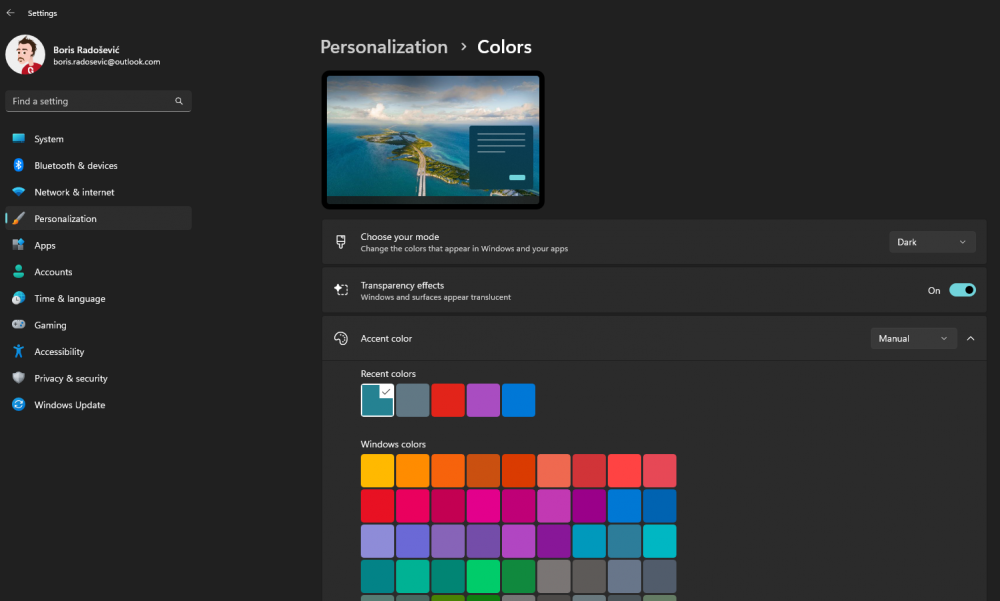Open the Boris Radošević profile avatar

pyautogui.click(x=25, y=55)
